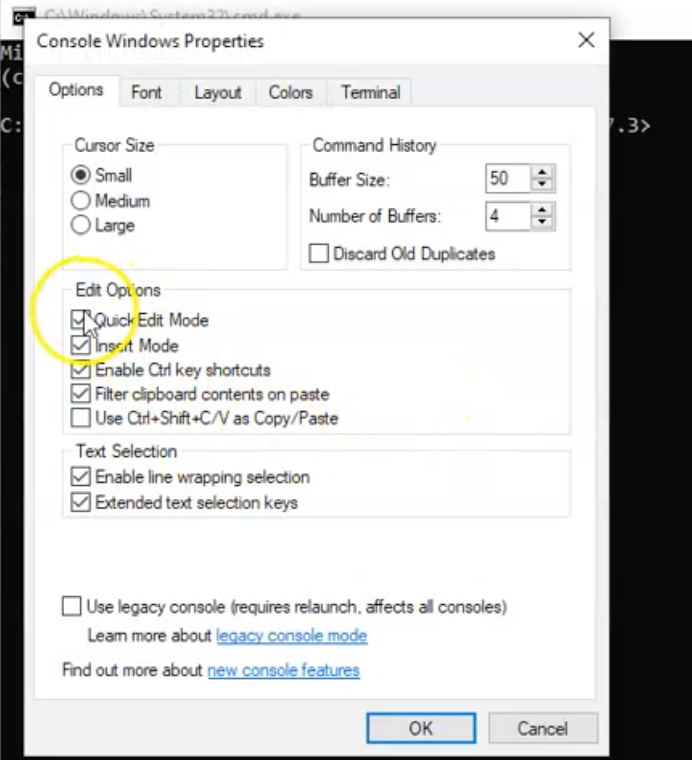Screen dimensions: 692x760
Task: Select the Colors tab
Action: click(x=290, y=92)
